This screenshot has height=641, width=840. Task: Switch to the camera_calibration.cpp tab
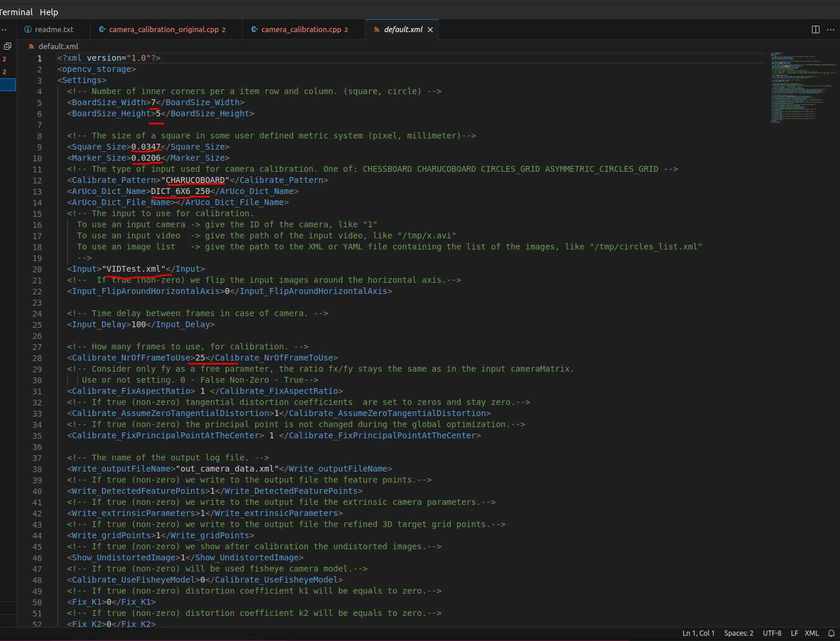[300, 29]
